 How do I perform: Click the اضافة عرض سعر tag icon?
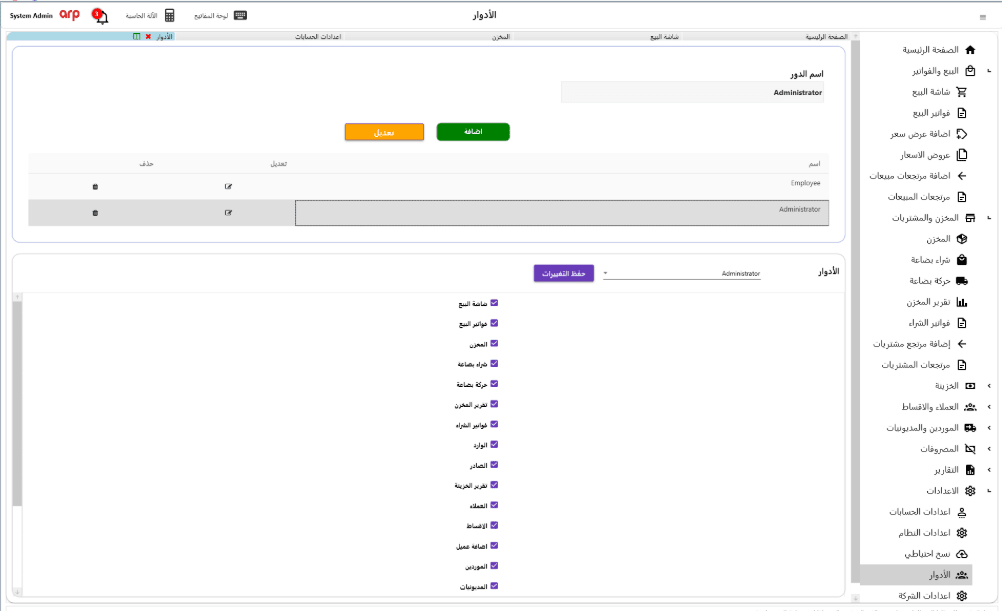click(x=962, y=134)
